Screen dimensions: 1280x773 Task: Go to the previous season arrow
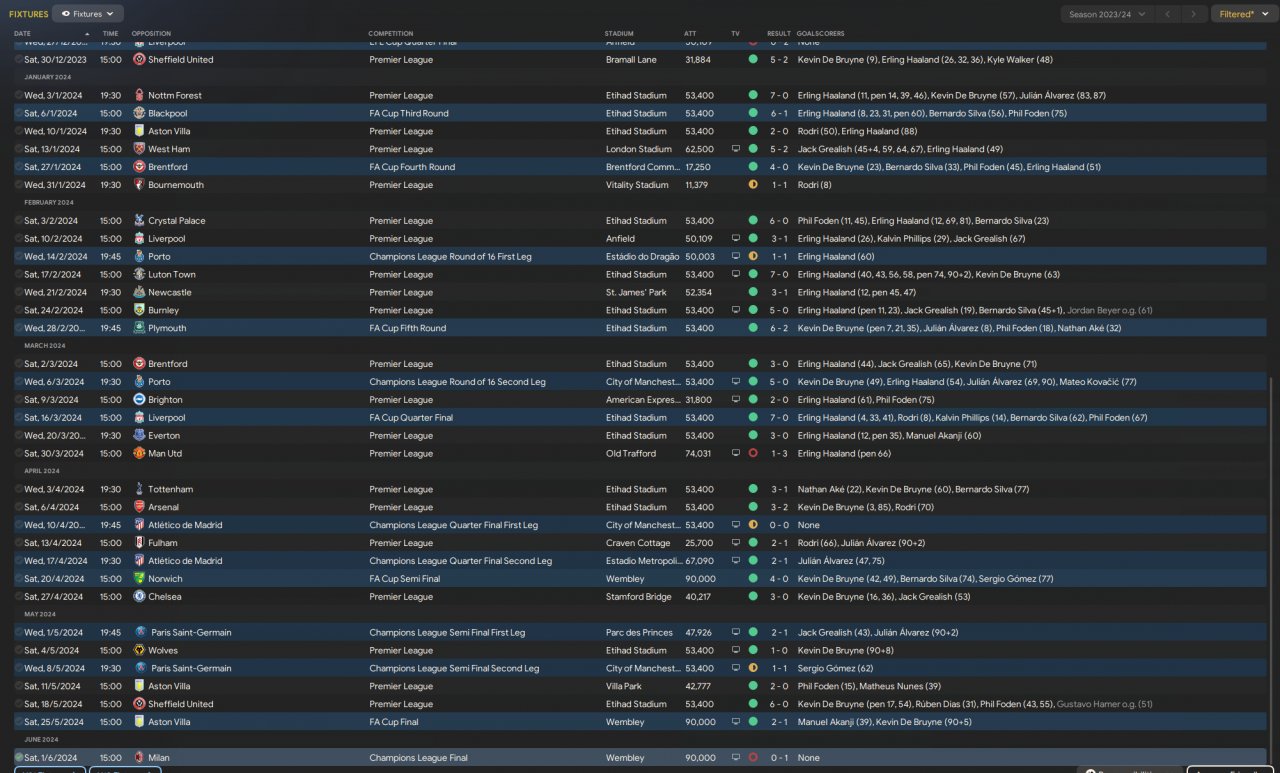click(x=1167, y=14)
